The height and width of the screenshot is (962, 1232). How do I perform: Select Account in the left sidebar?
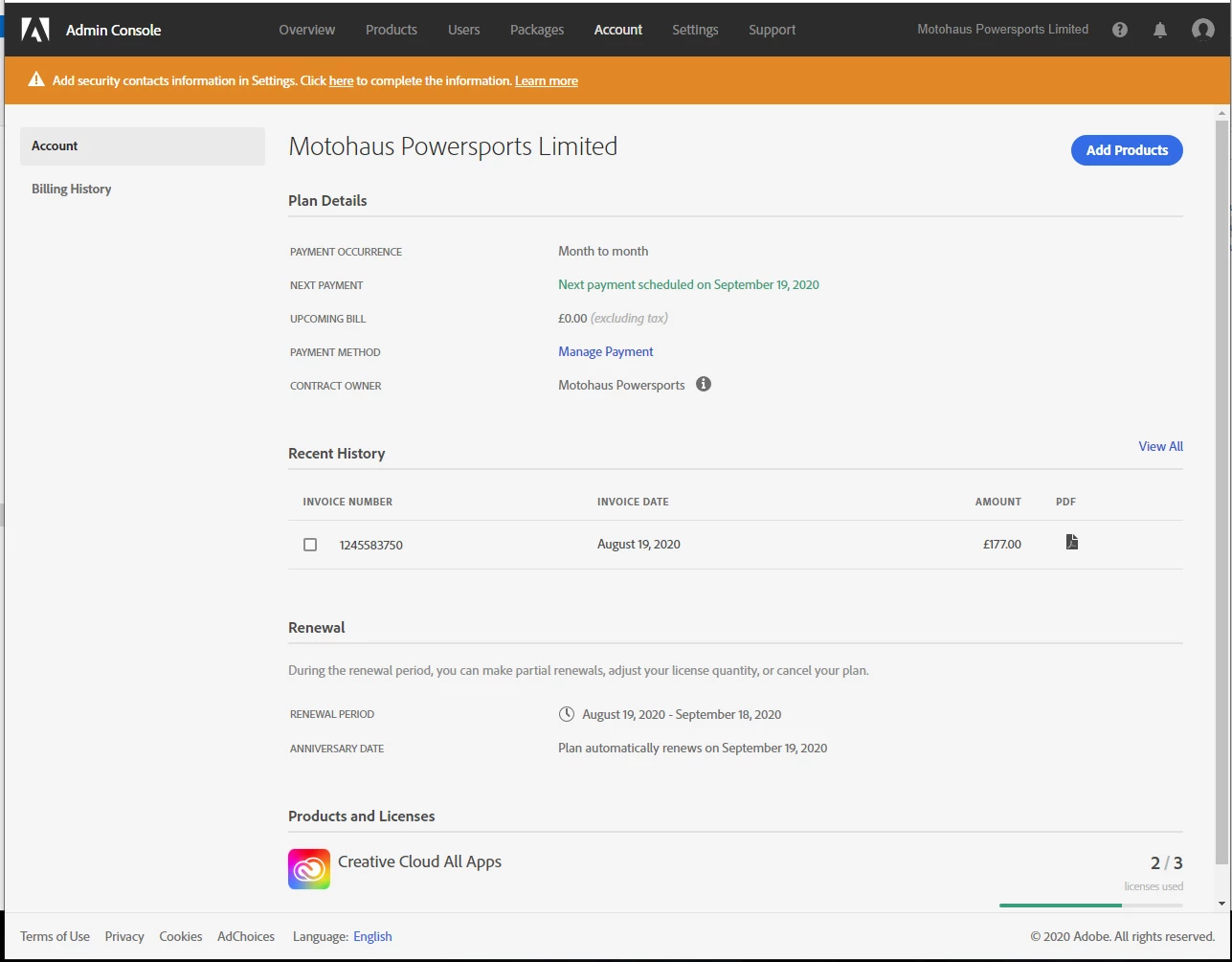tap(143, 146)
